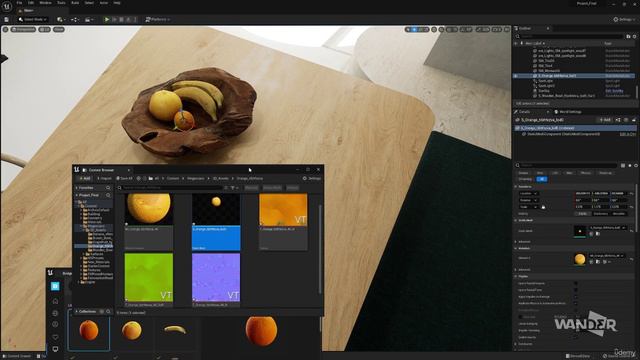This screenshot has width=640, height=360.
Task: Open the Window menu
Action: coord(45,3)
